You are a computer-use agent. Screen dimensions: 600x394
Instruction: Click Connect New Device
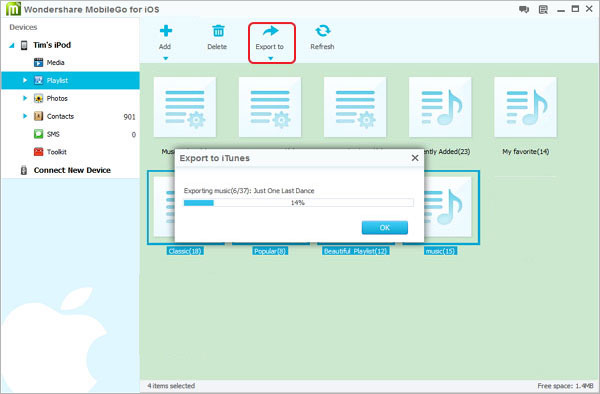[x=72, y=170]
